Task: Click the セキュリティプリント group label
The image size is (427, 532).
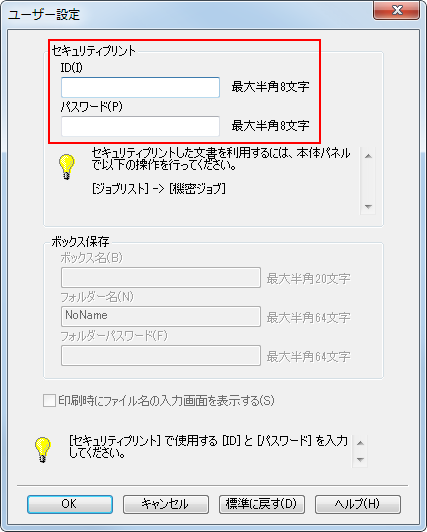Action: (x=94, y=51)
